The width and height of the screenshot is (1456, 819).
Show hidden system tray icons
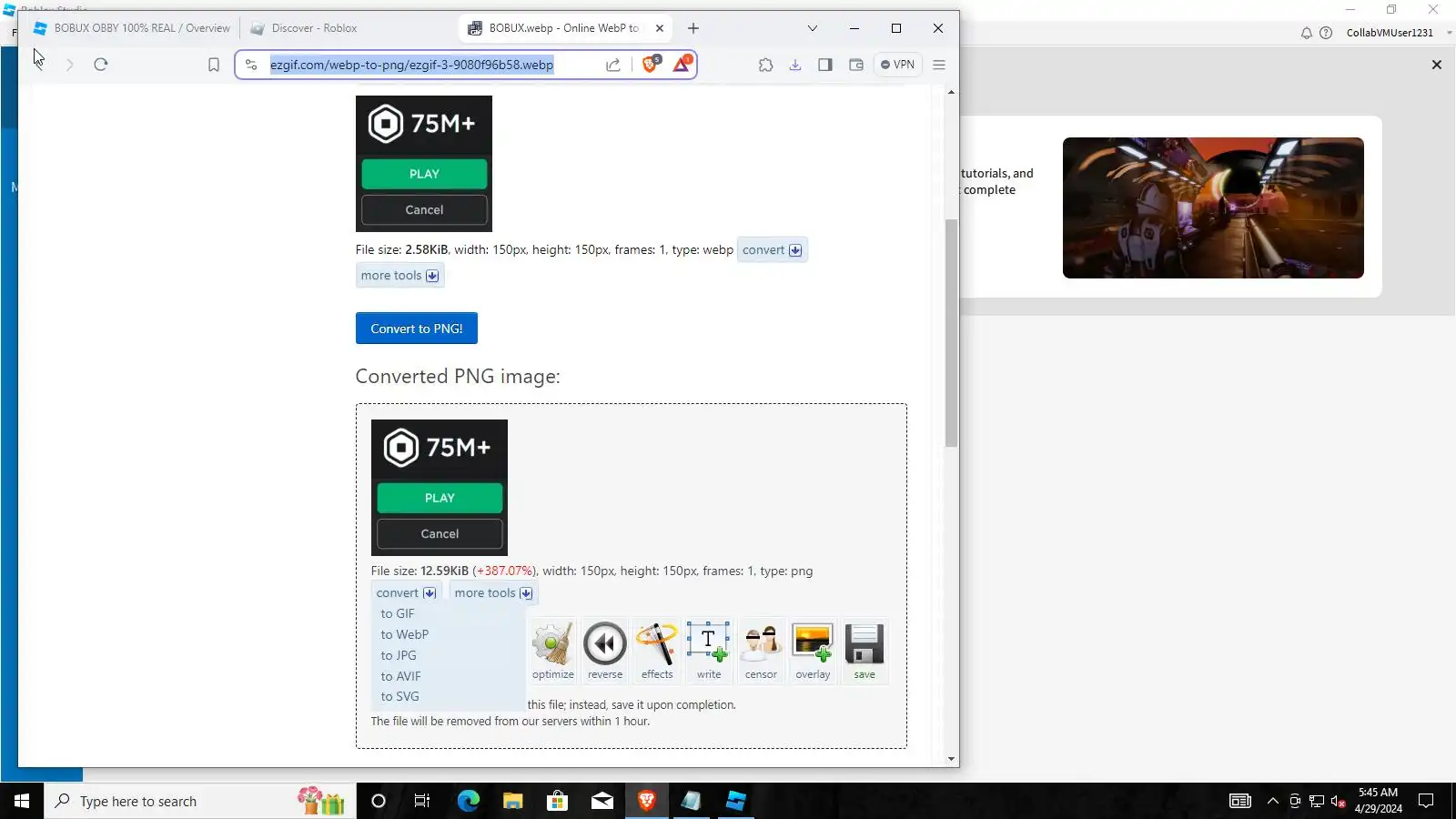(1273, 801)
